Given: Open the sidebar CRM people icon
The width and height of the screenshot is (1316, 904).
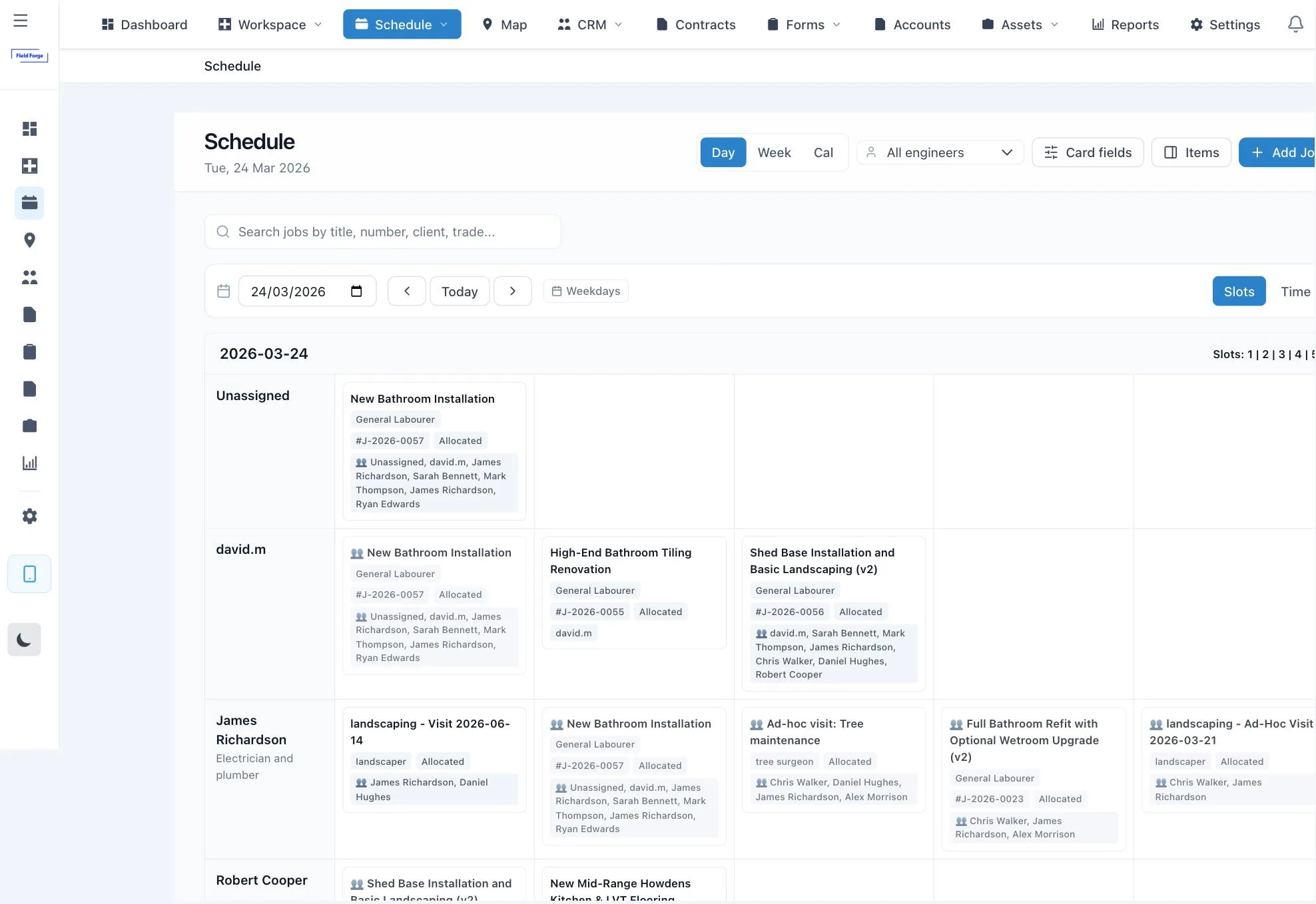Looking at the screenshot, I should [29, 278].
